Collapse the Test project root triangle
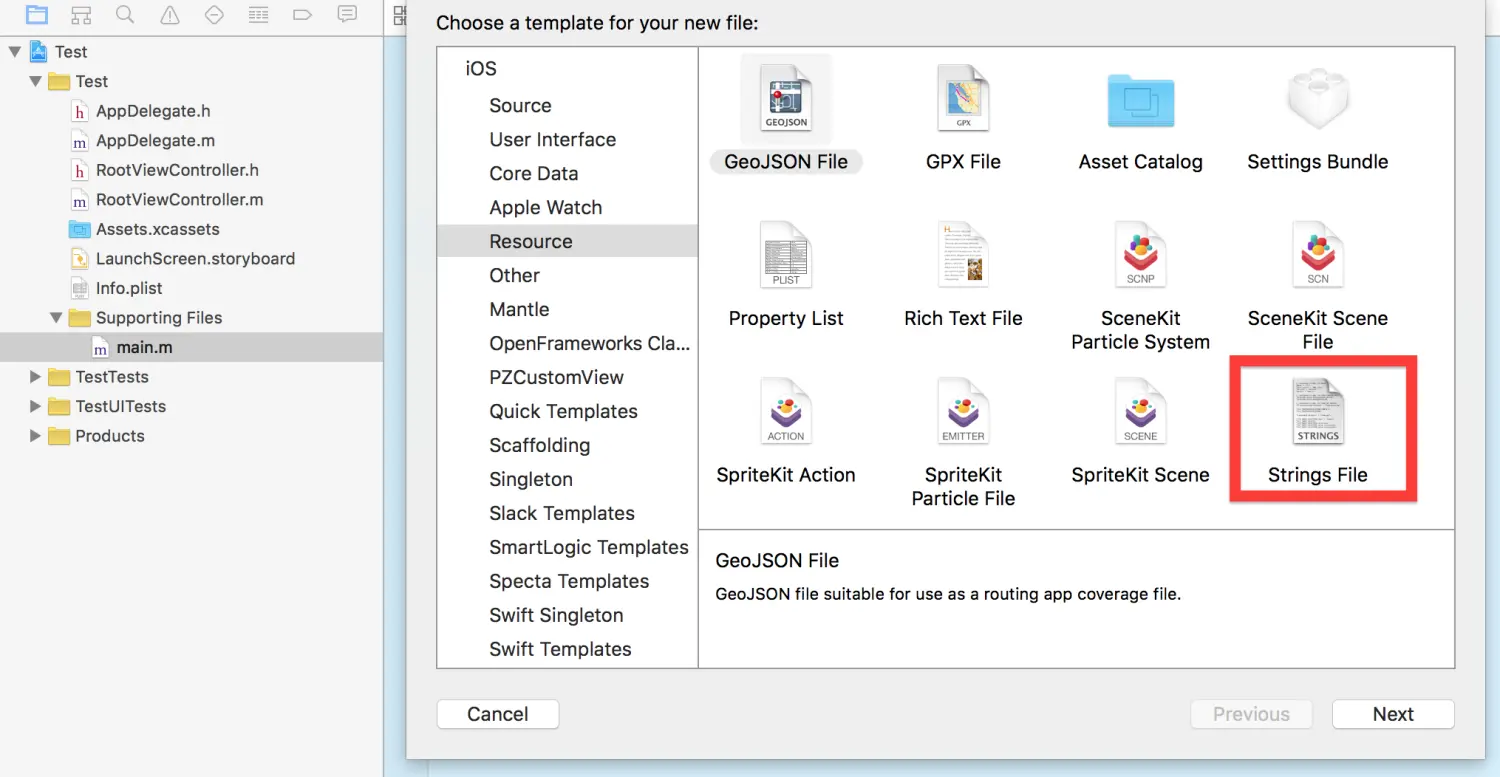 point(14,51)
